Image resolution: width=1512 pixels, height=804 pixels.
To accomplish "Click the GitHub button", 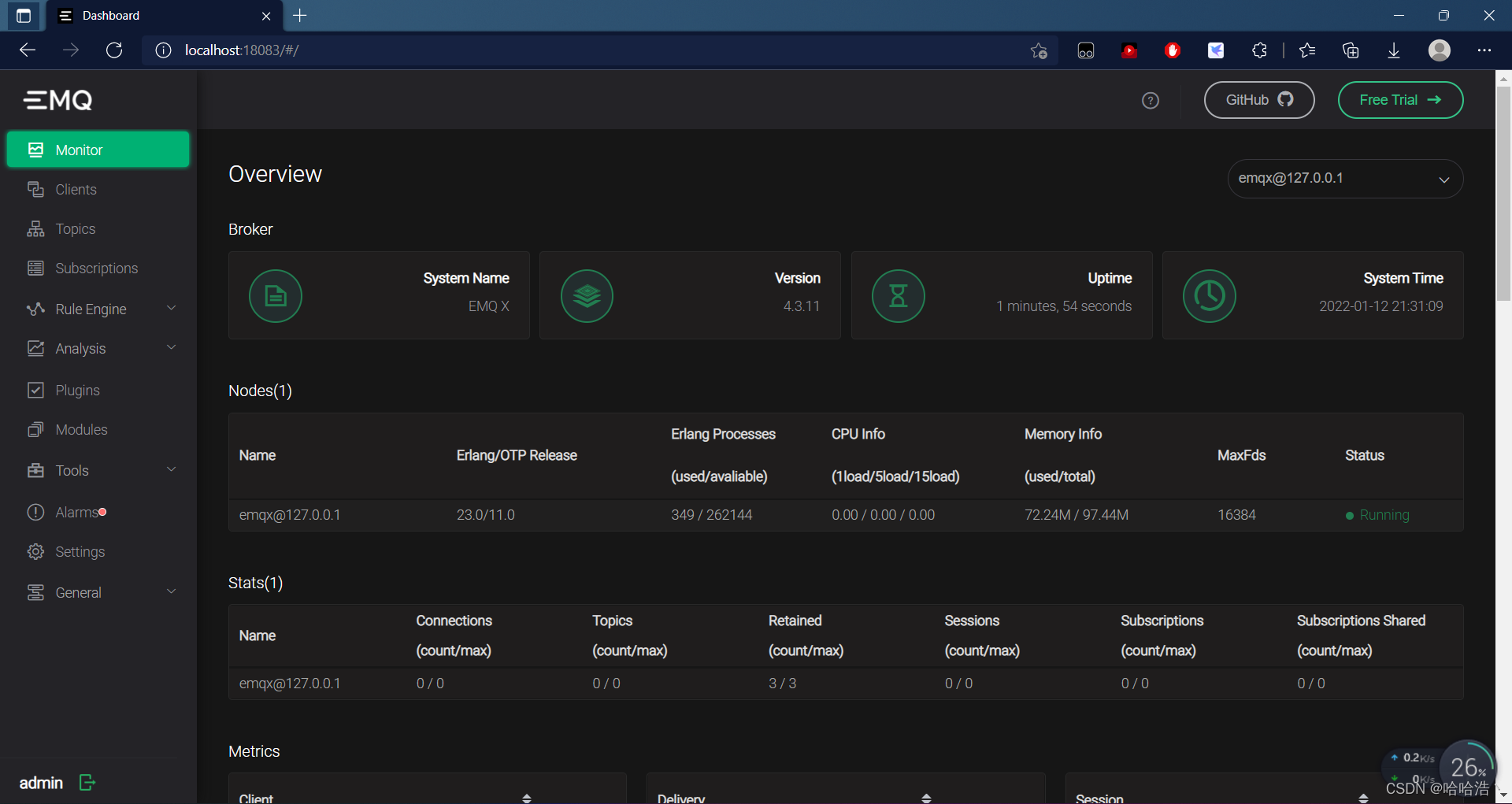I will [1259, 100].
